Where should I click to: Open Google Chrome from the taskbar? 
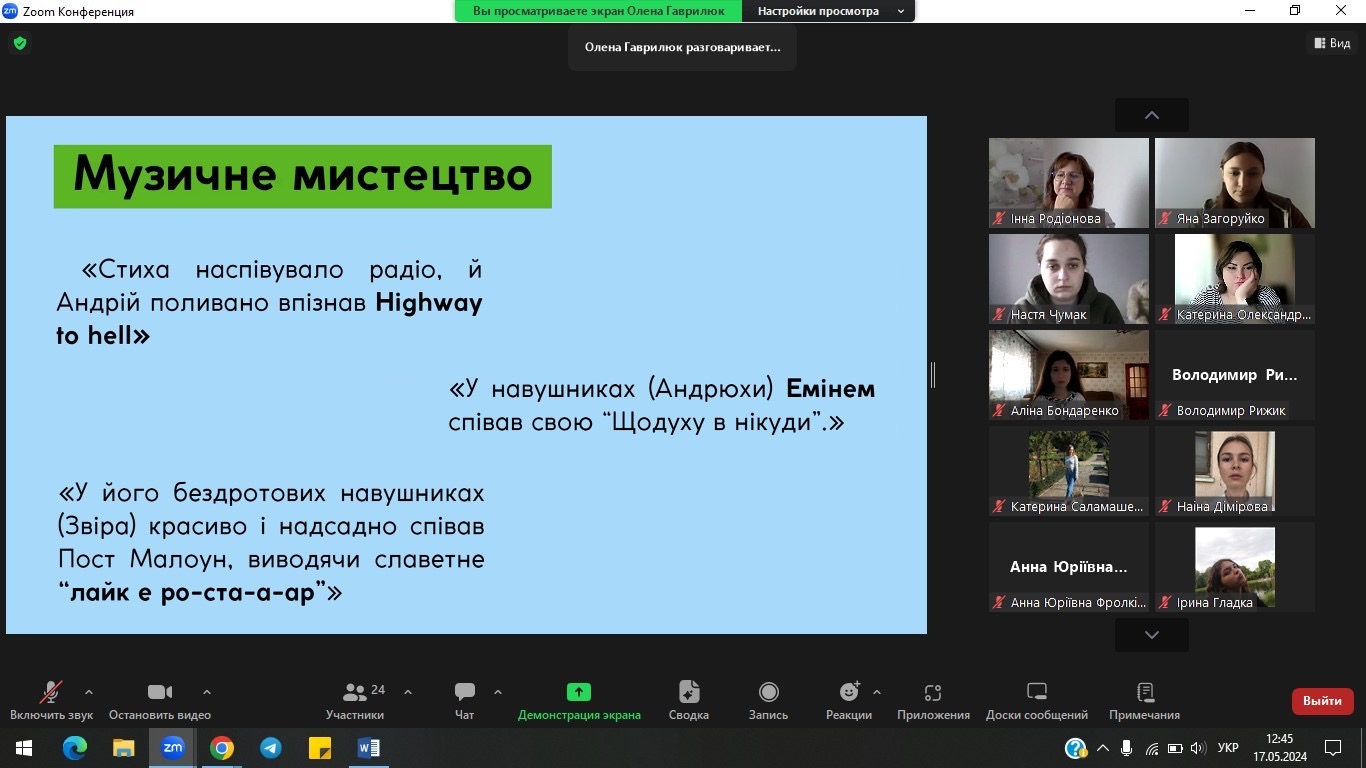pyautogui.click(x=222, y=747)
